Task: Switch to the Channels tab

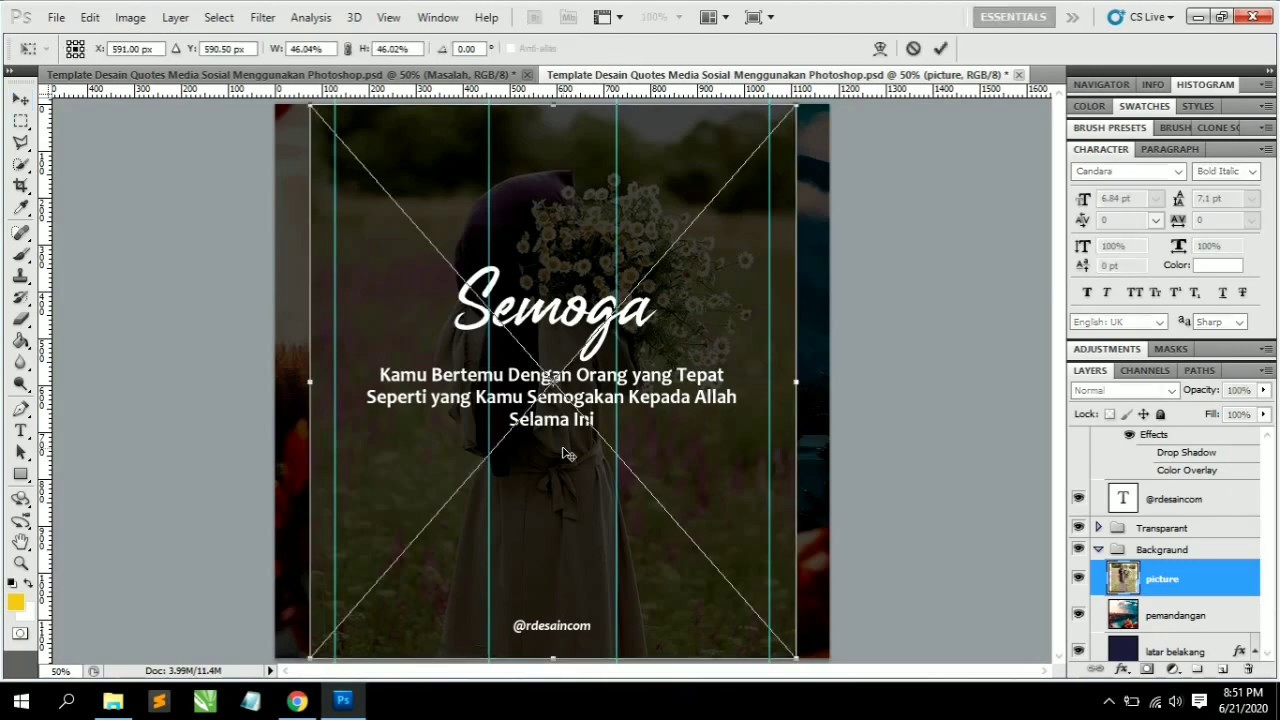Action: [1144, 370]
